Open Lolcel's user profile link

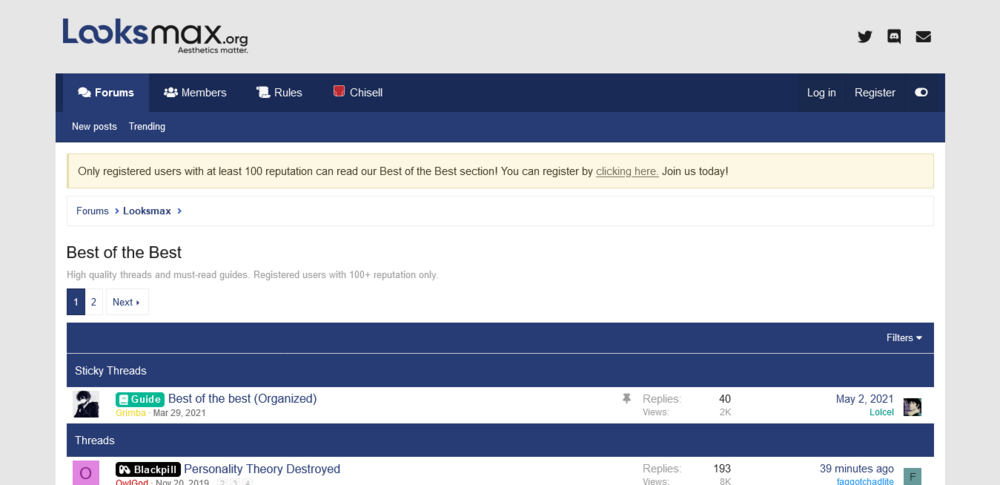pyautogui.click(x=881, y=412)
